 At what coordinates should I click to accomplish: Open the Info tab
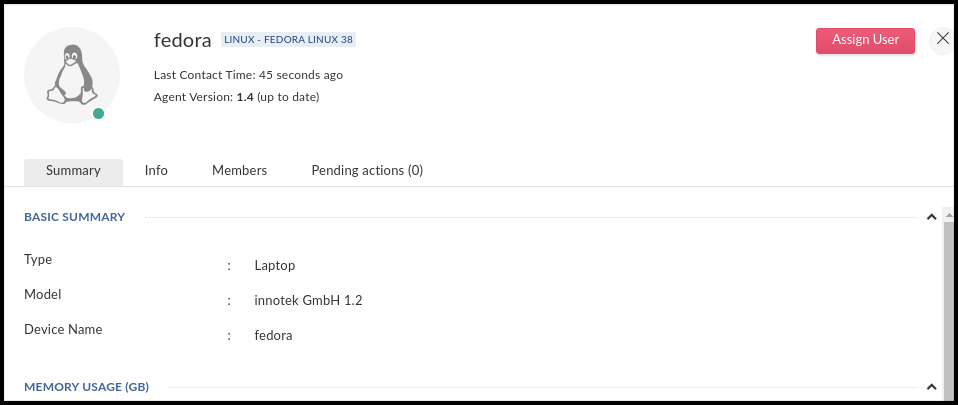(x=156, y=171)
